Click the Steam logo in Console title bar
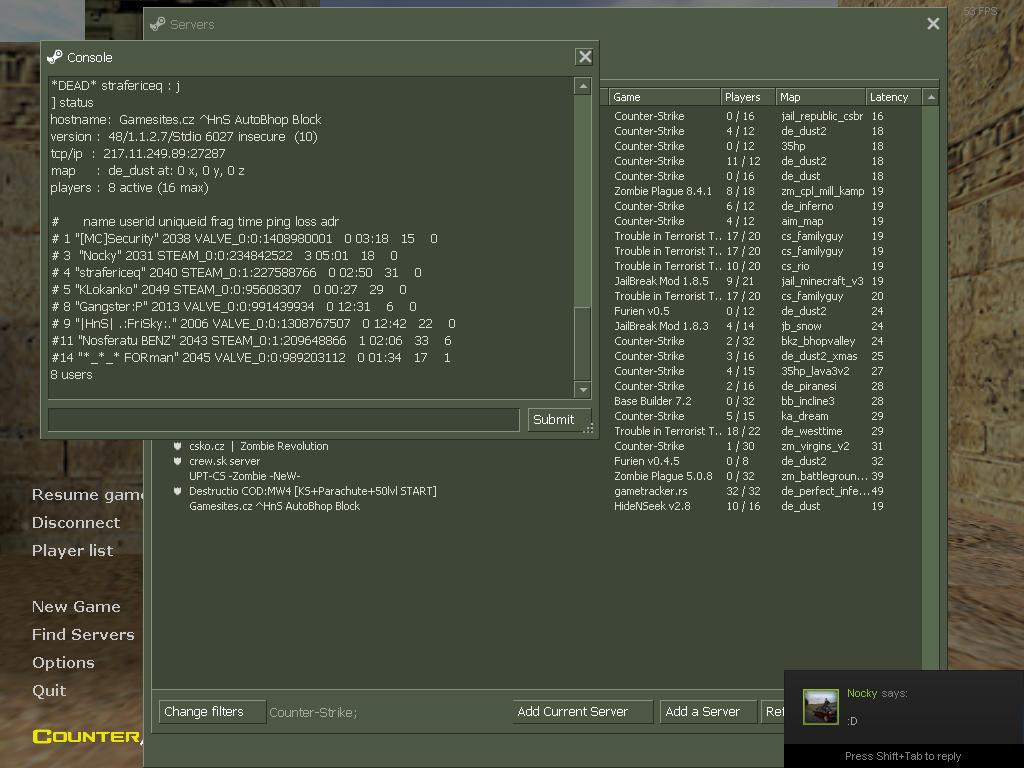Screen dimensions: 1024x768 [x=55, y=57]
